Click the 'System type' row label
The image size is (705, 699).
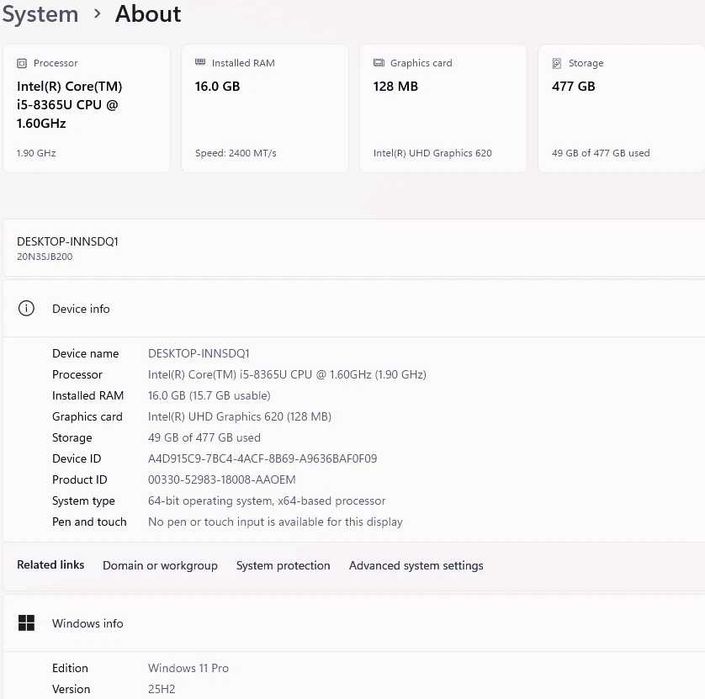point(83,501)
